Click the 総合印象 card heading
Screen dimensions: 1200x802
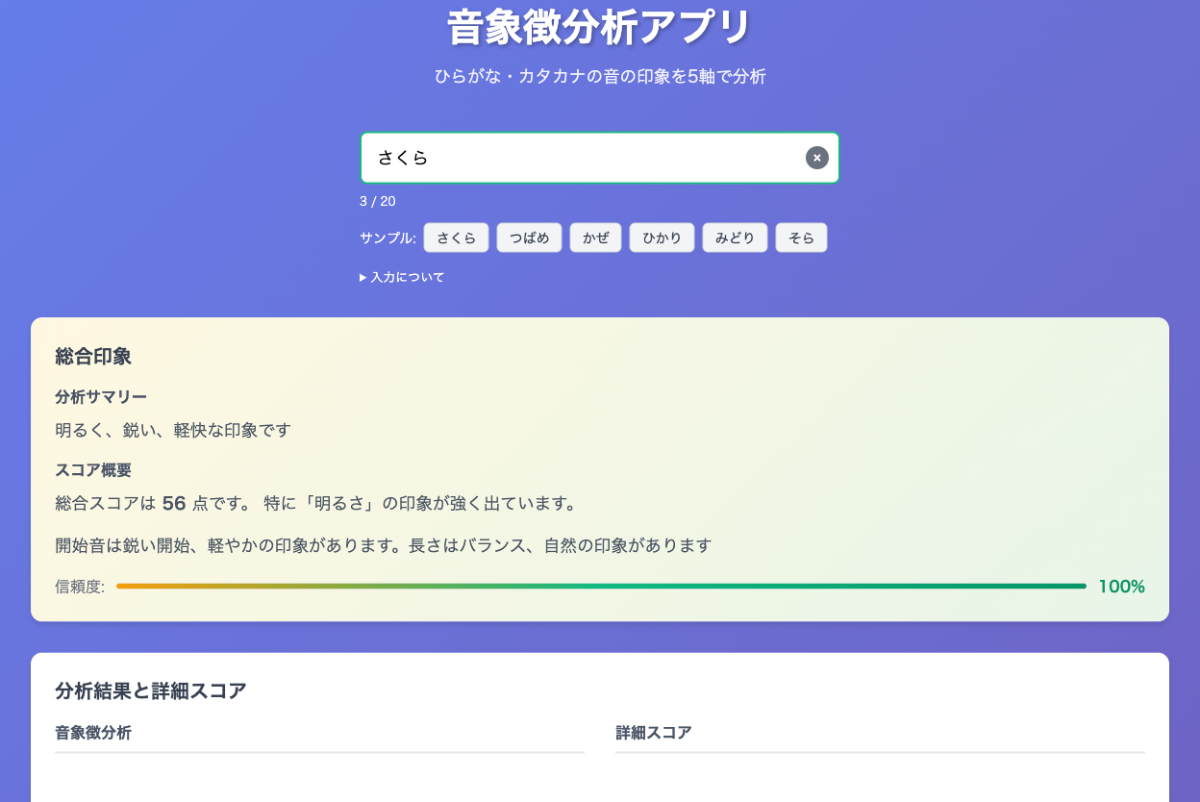tap(93, 356)
